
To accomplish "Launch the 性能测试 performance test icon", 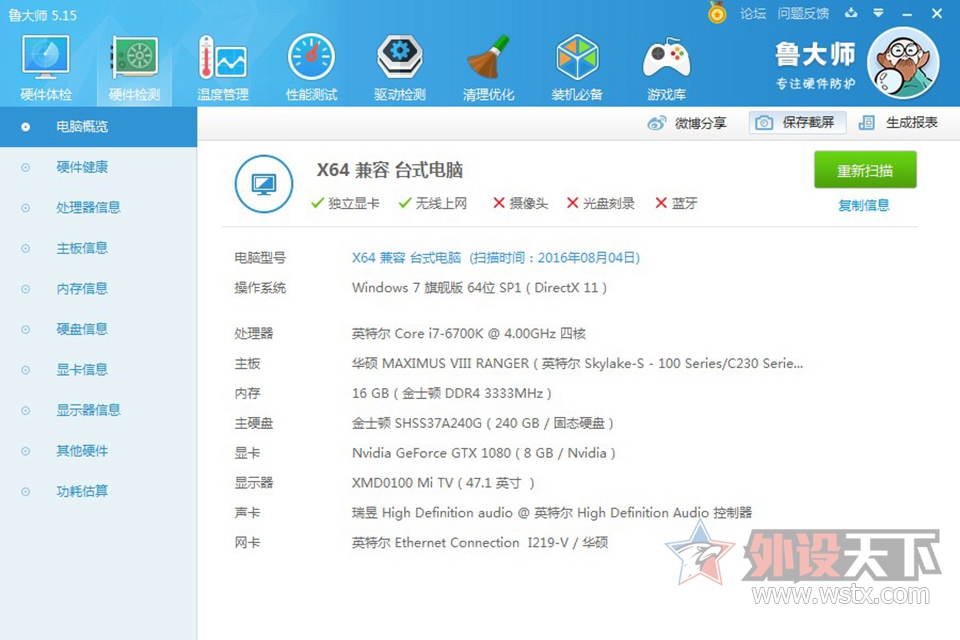I will (x=311, y=67).
